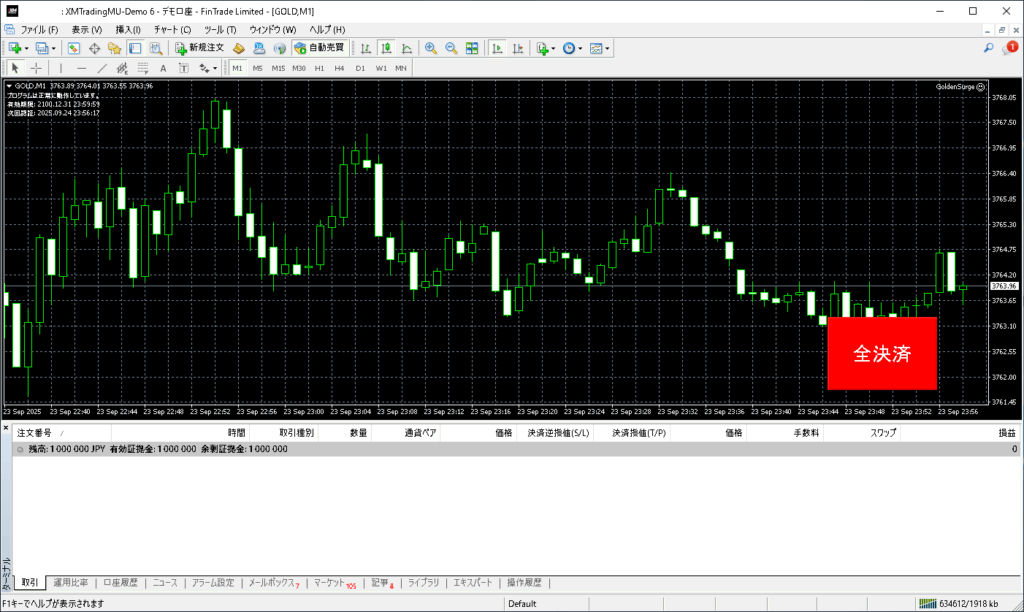
Task: Select the H1 timeframe
Action: tap(319, 68)
